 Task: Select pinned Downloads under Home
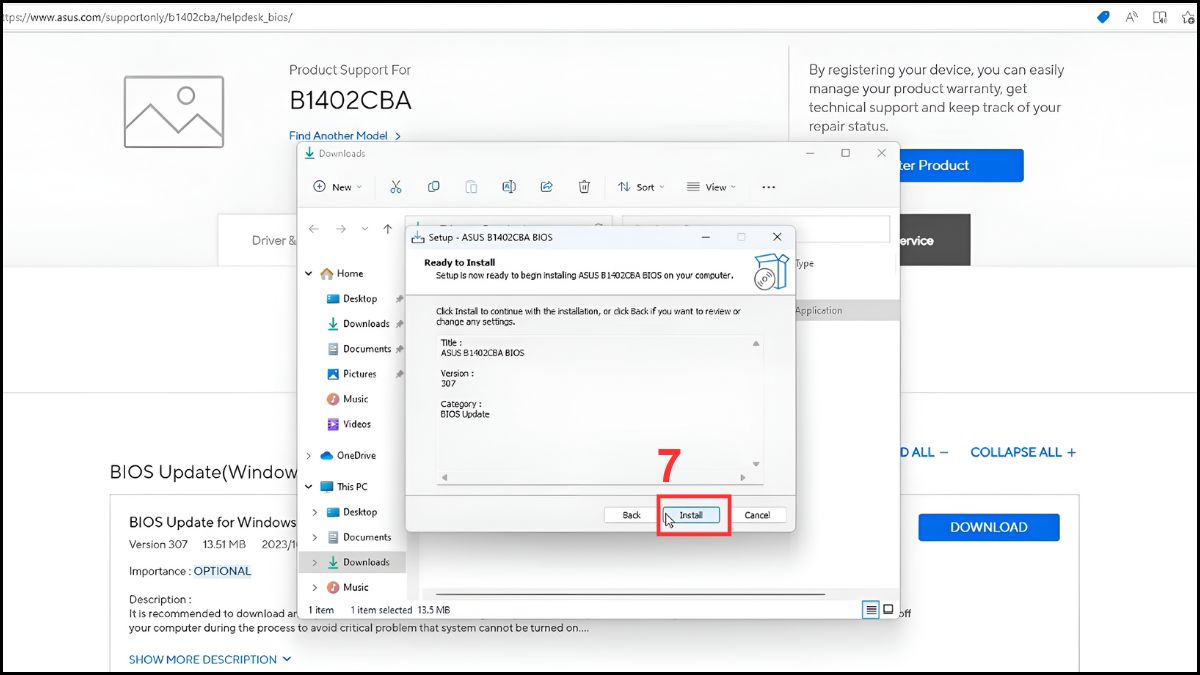(366, 324)
